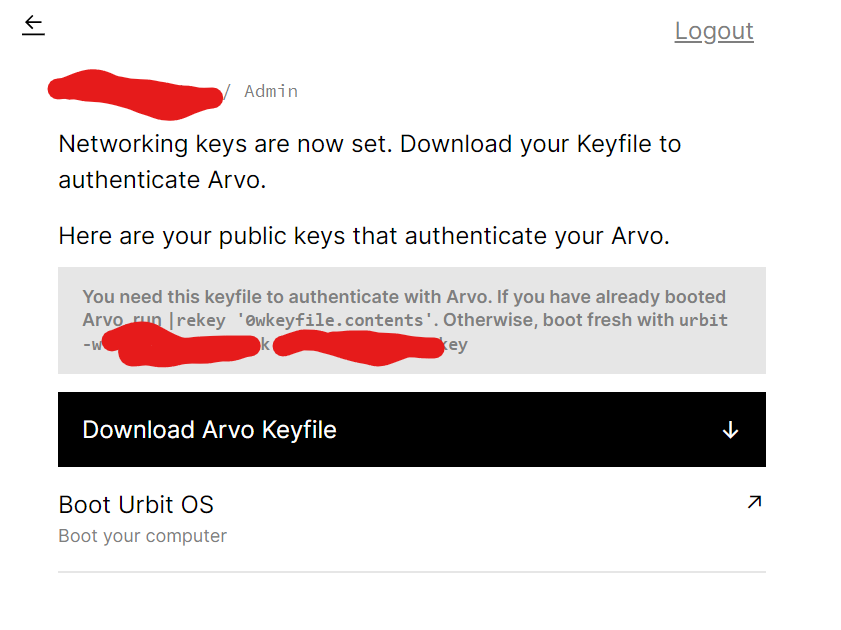This screenshot has height=630, width=841.
Task: Click the |rekey '0wkeyfile.contents' command text
Action: (301, 321)
